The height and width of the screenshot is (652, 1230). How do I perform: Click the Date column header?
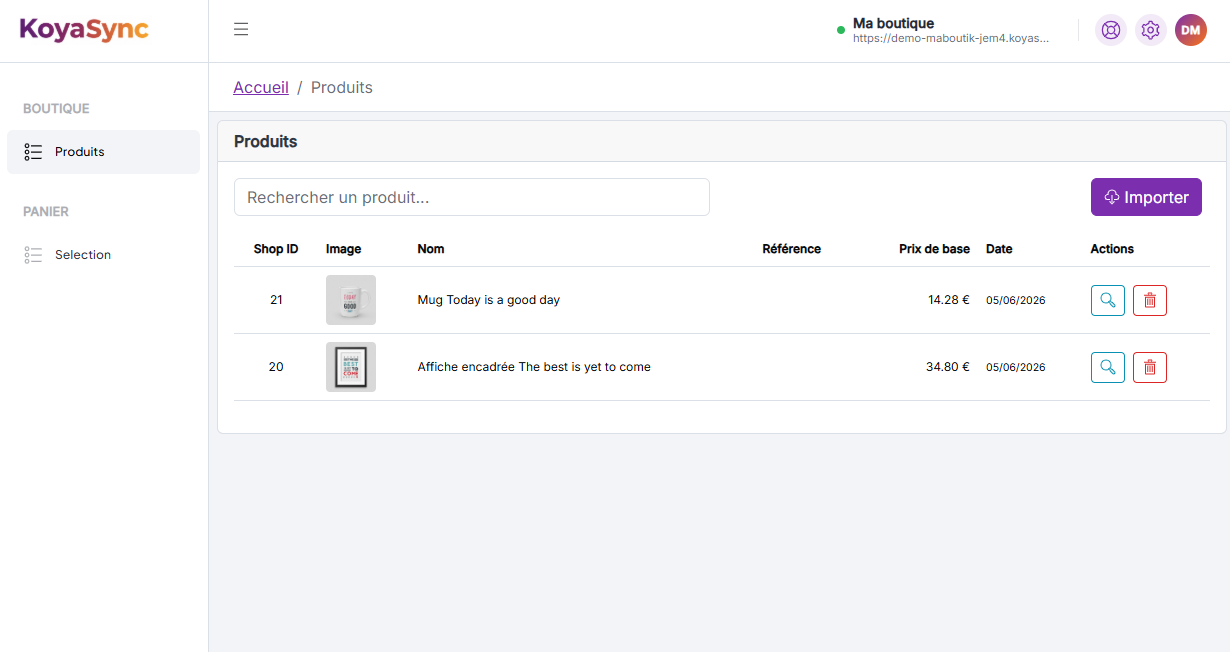click(999, 249)
